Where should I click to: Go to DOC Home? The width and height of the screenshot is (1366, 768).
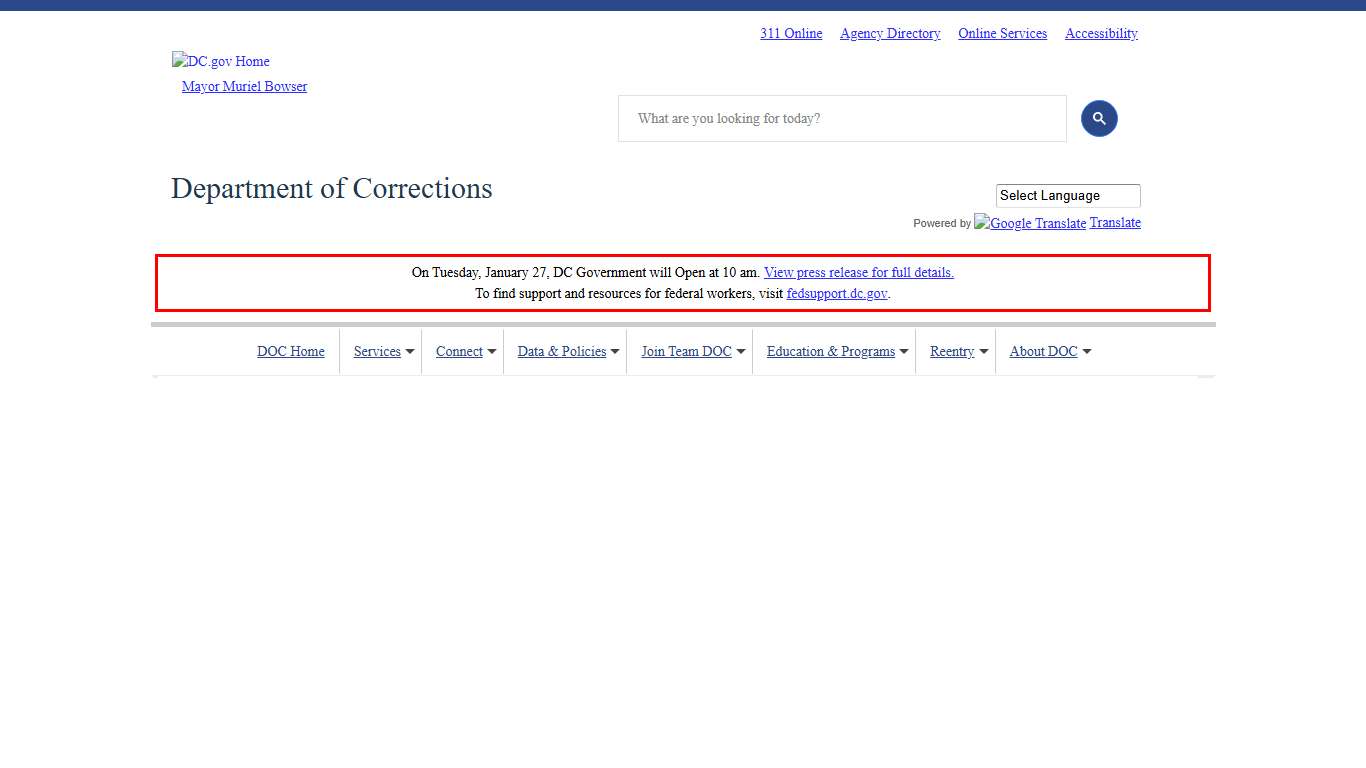290,352
